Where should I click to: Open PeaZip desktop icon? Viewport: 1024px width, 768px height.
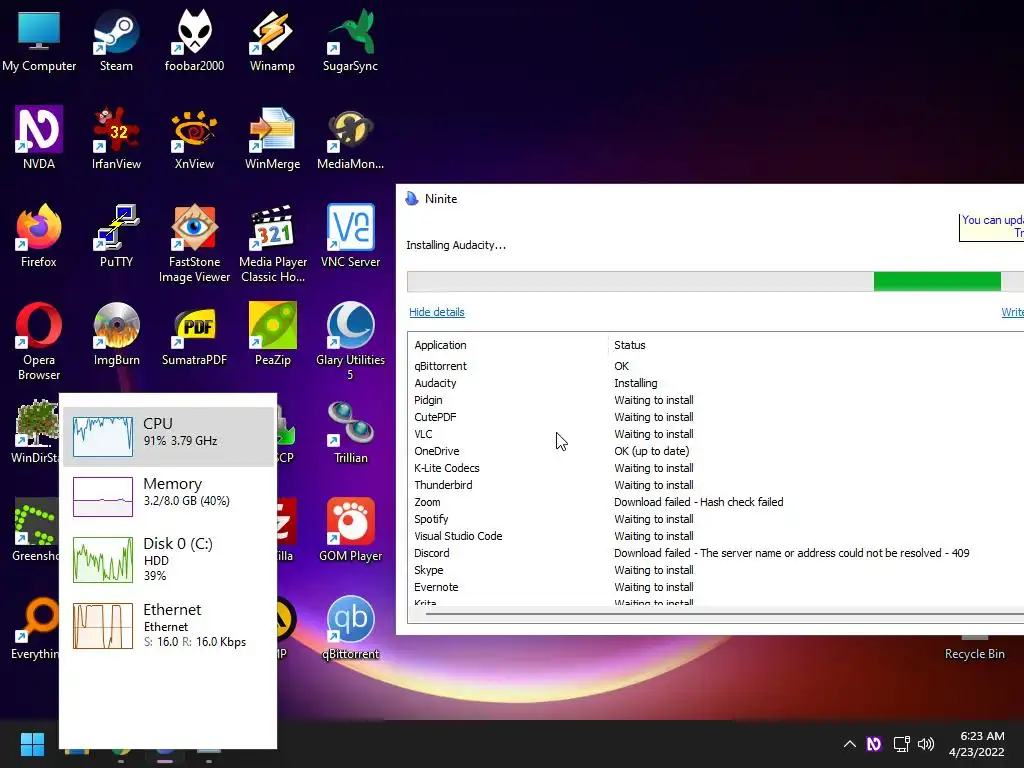(x=272, y=334)
